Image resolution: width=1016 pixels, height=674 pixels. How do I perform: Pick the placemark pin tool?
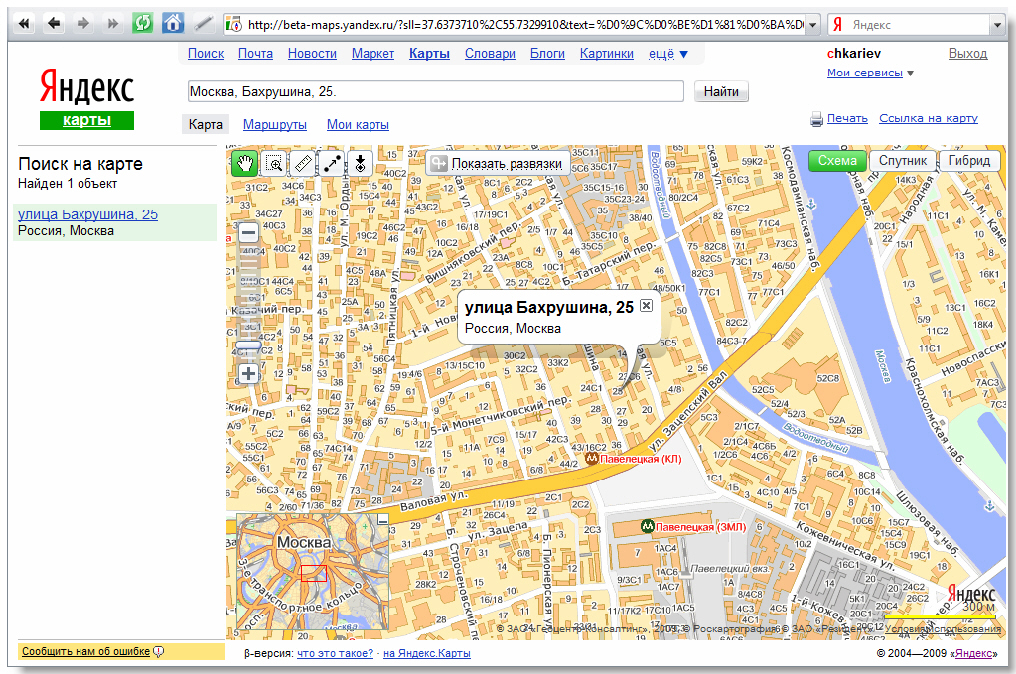tap(360, 163)
